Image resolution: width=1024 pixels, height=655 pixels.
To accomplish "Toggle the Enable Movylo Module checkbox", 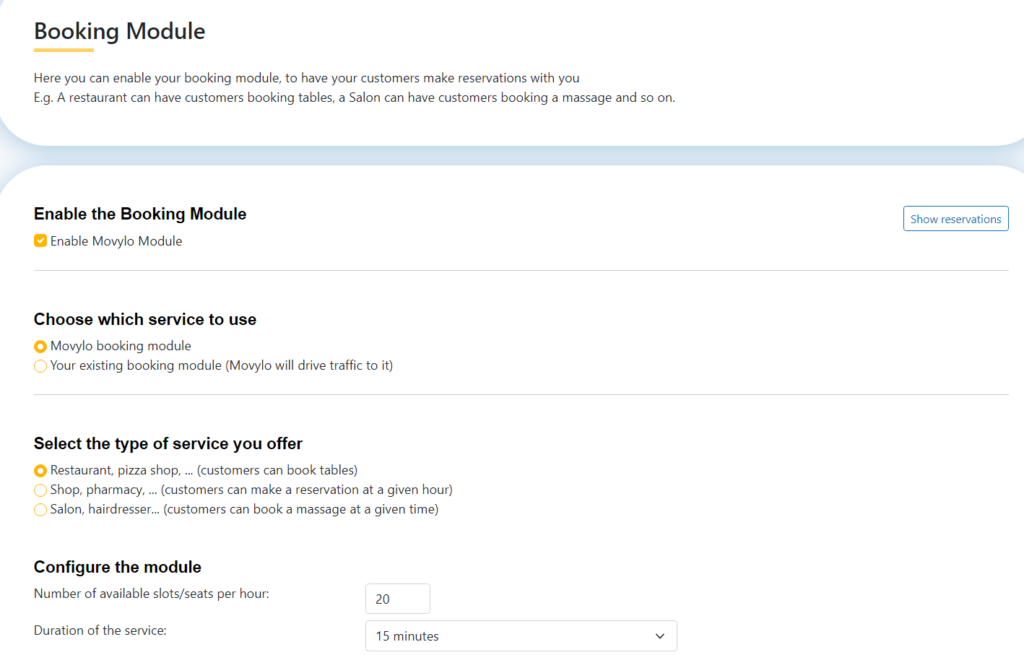I will pyautogui.click(x=40, y=241).
